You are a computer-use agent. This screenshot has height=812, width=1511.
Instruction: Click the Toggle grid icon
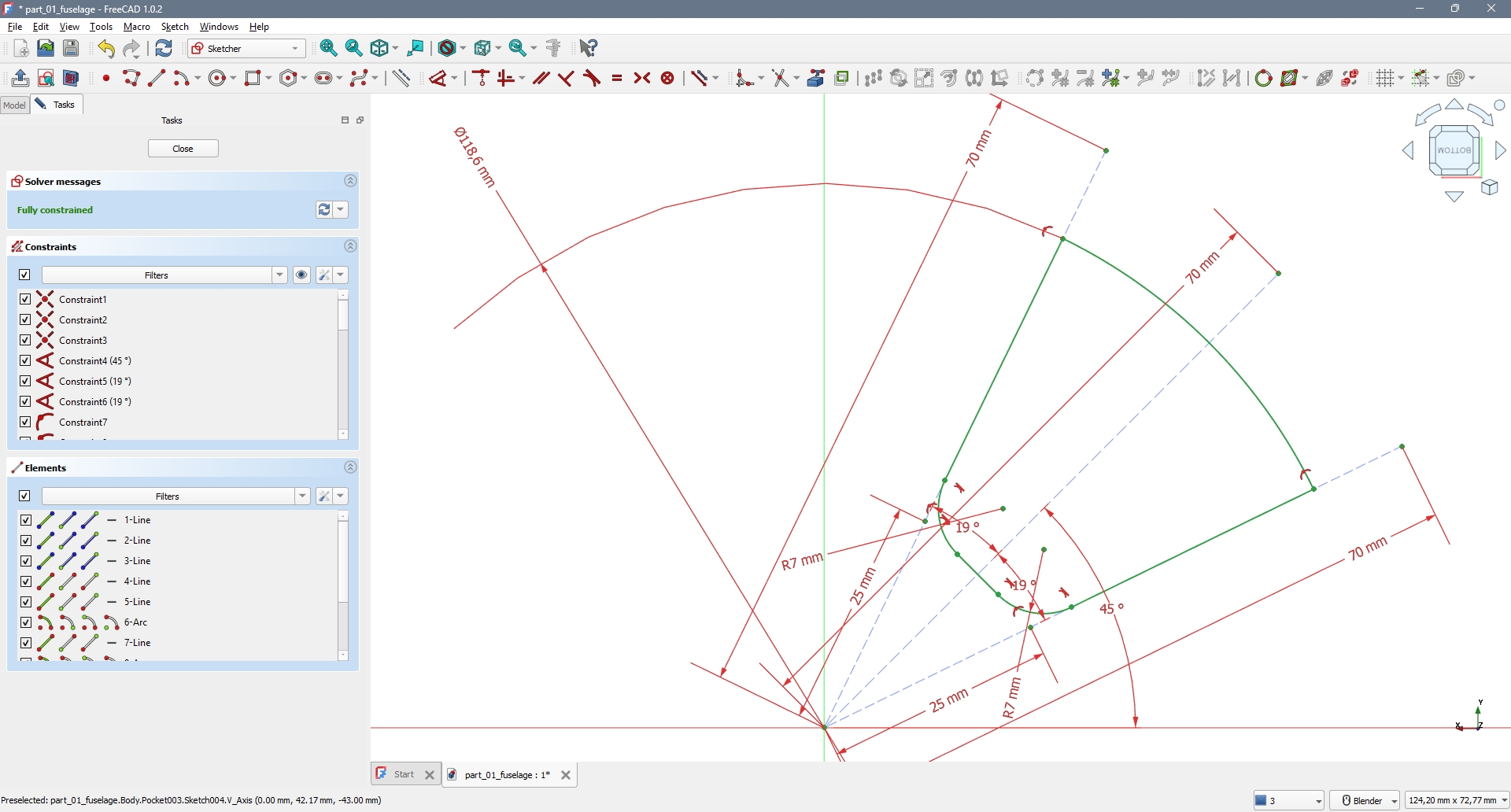(1386, 78)
